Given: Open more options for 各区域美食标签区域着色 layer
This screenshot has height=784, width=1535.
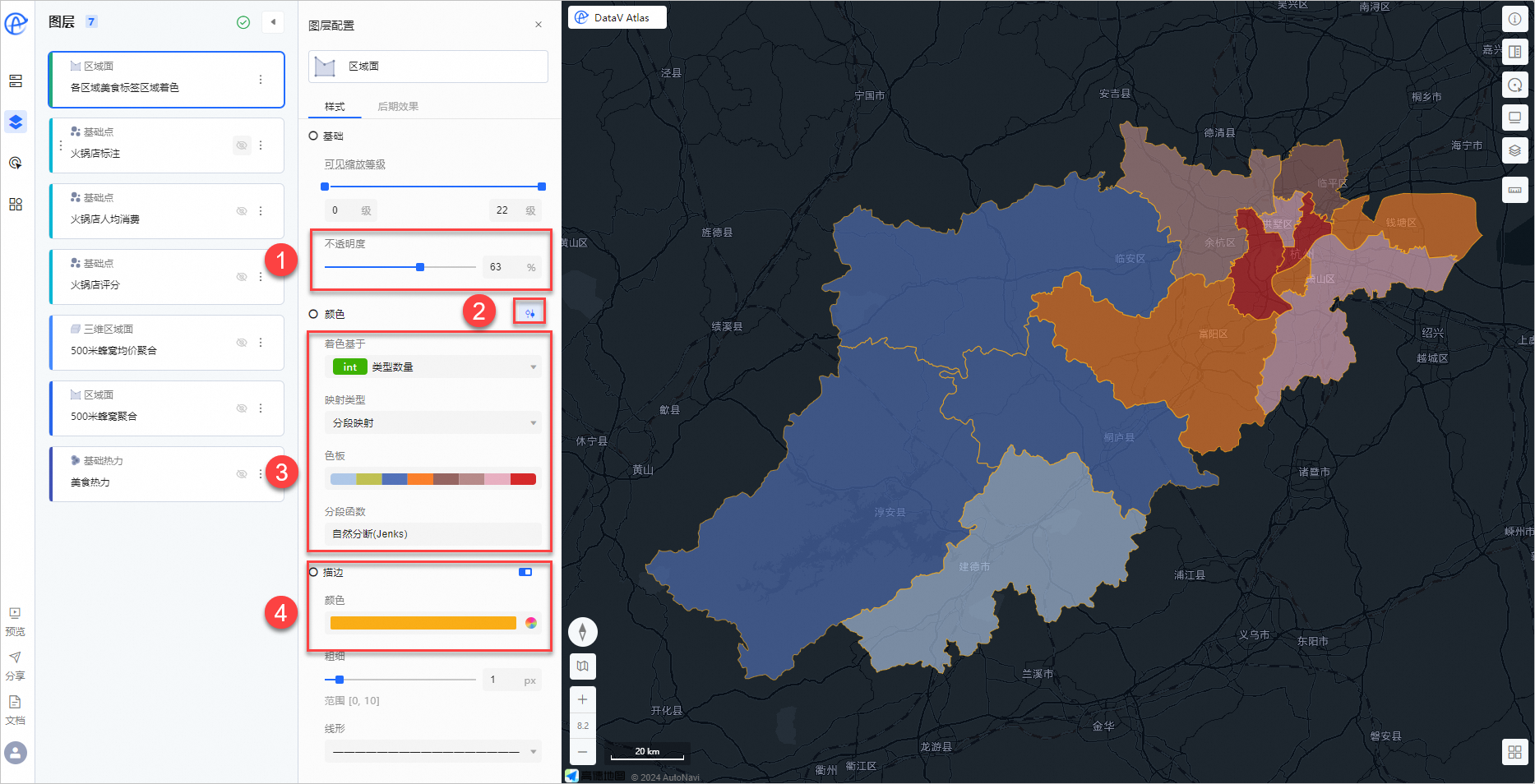Looking at the screenshot, I should (261, 80).
